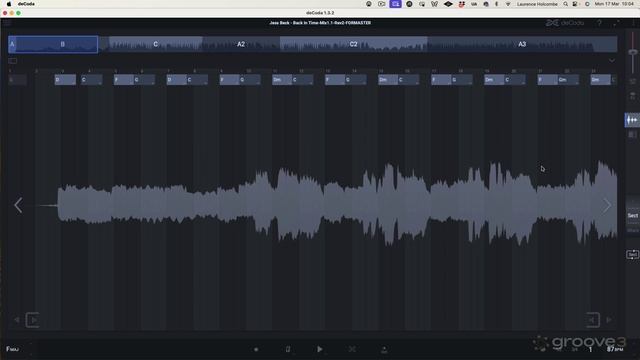Jump to section C2 in overview

353,44
